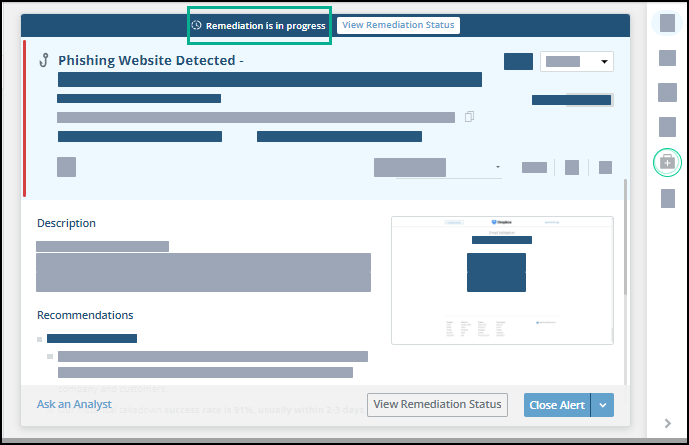Open the dropdown at the alert's top right
Image resolution: width=689 pixels, height=445 pixels.
pos(576,62)
